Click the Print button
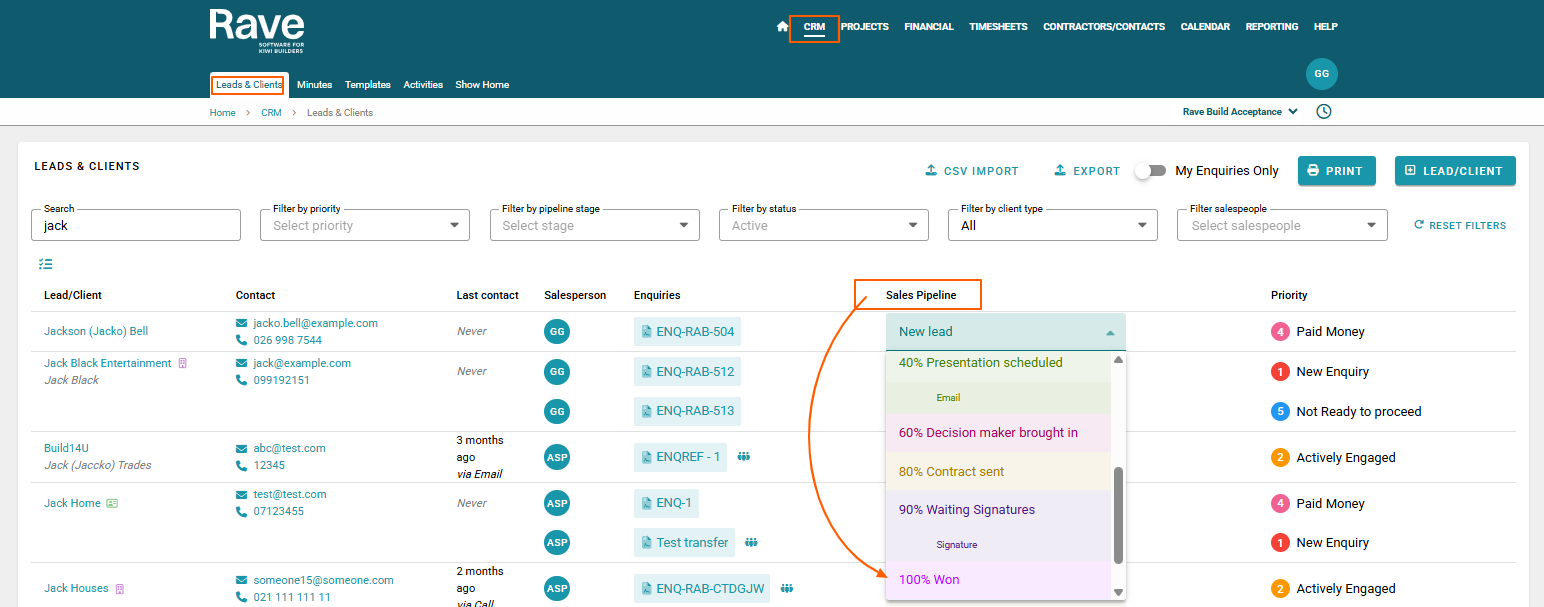The width and height of the screenshot is (1544, 607). click(x=1337, y=171)
